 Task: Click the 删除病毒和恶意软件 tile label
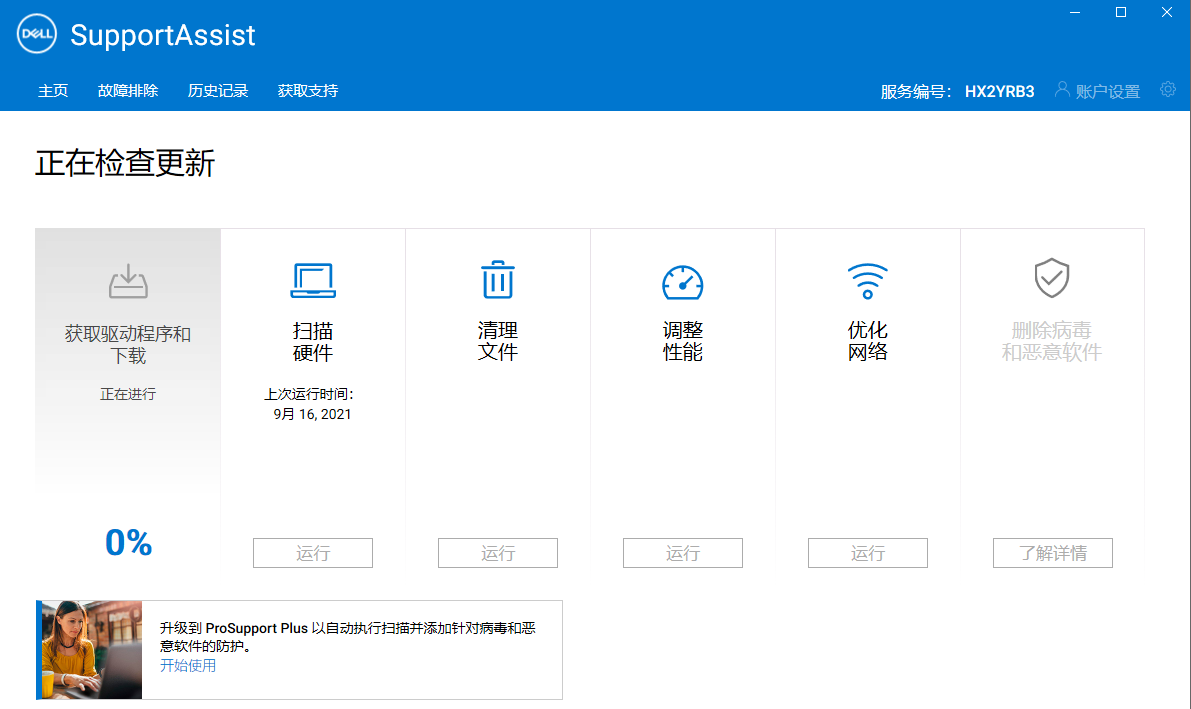[x=1052, y=341]
